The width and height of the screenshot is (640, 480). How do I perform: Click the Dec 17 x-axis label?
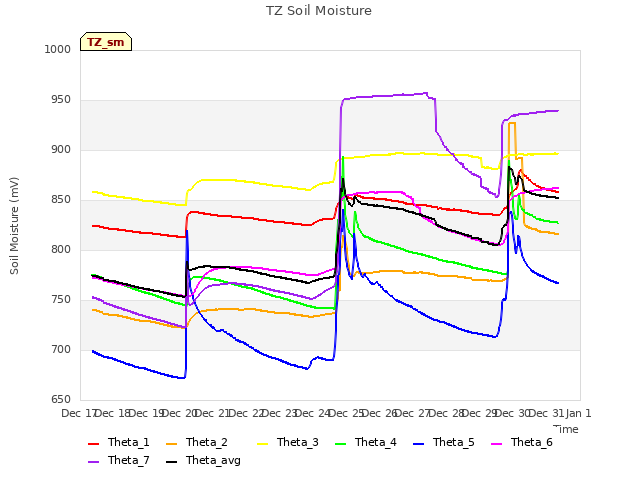click(x=78, y=413)
